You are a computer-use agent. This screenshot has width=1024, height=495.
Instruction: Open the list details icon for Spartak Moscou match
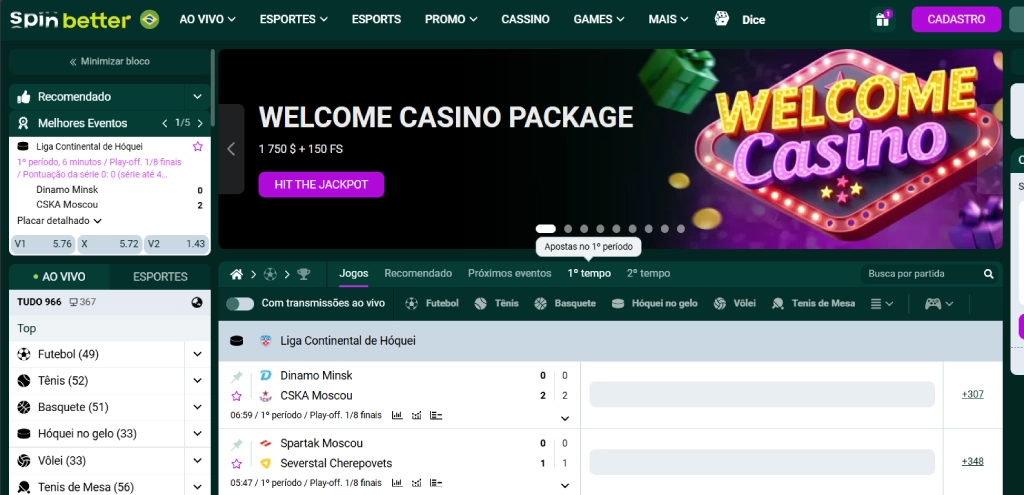[436, 483]
